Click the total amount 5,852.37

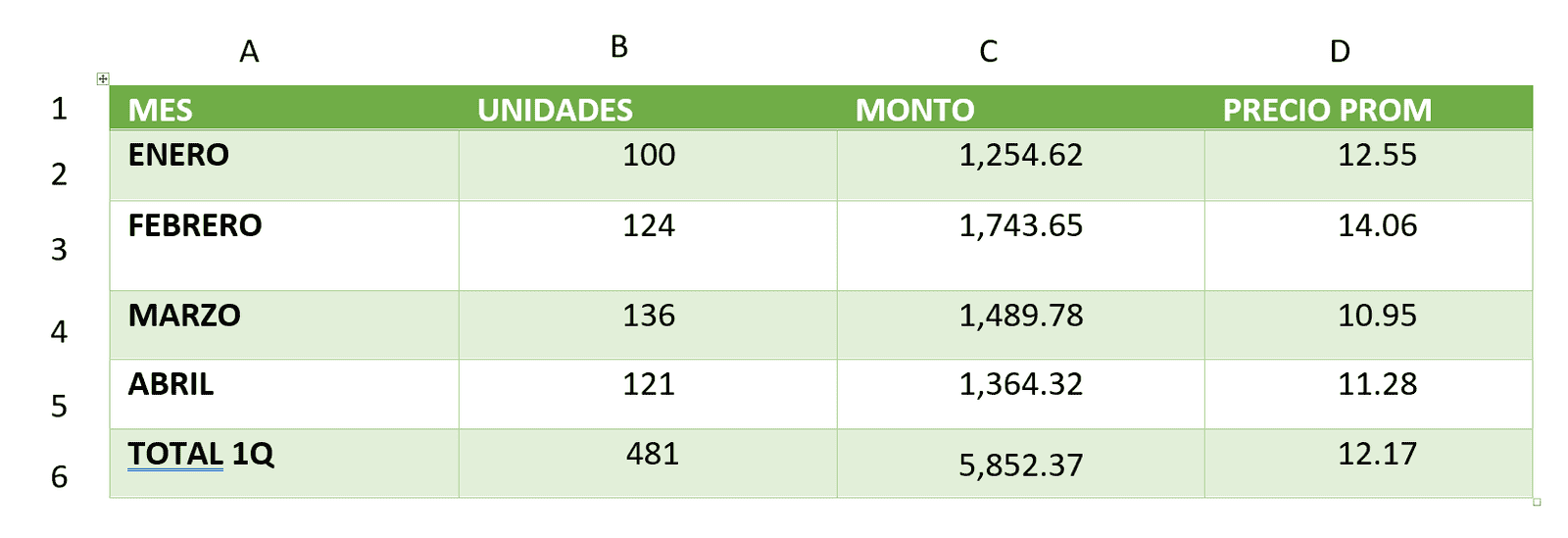[1020, 464]
